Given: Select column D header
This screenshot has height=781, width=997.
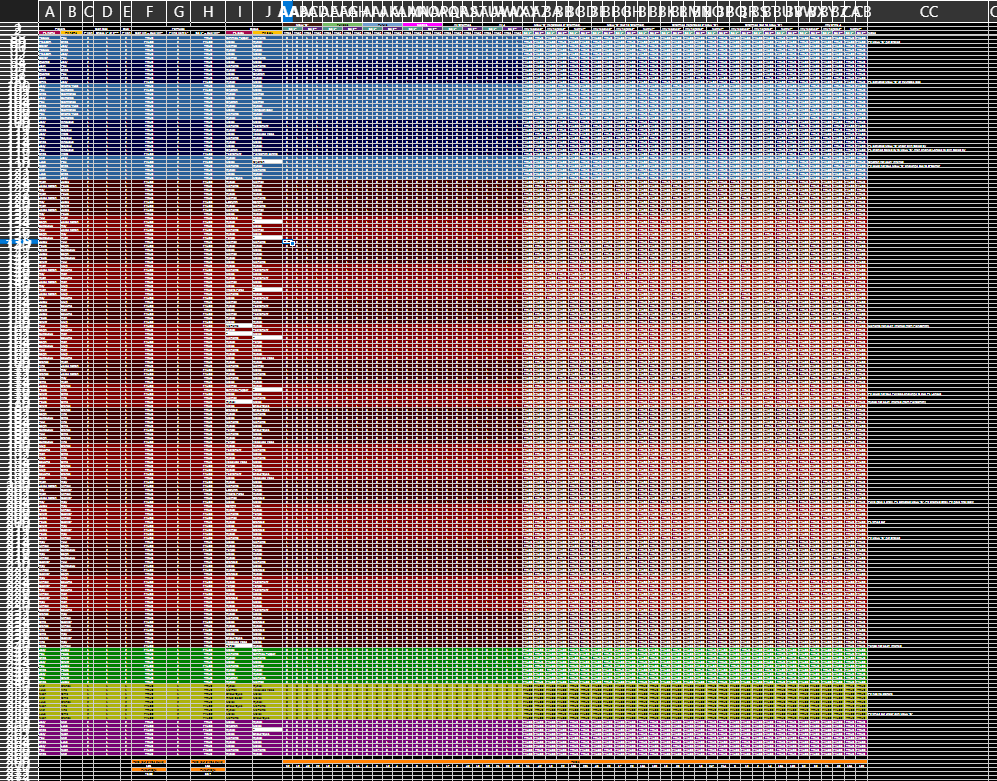Looking at the screenshot, I should coord(107,11).
